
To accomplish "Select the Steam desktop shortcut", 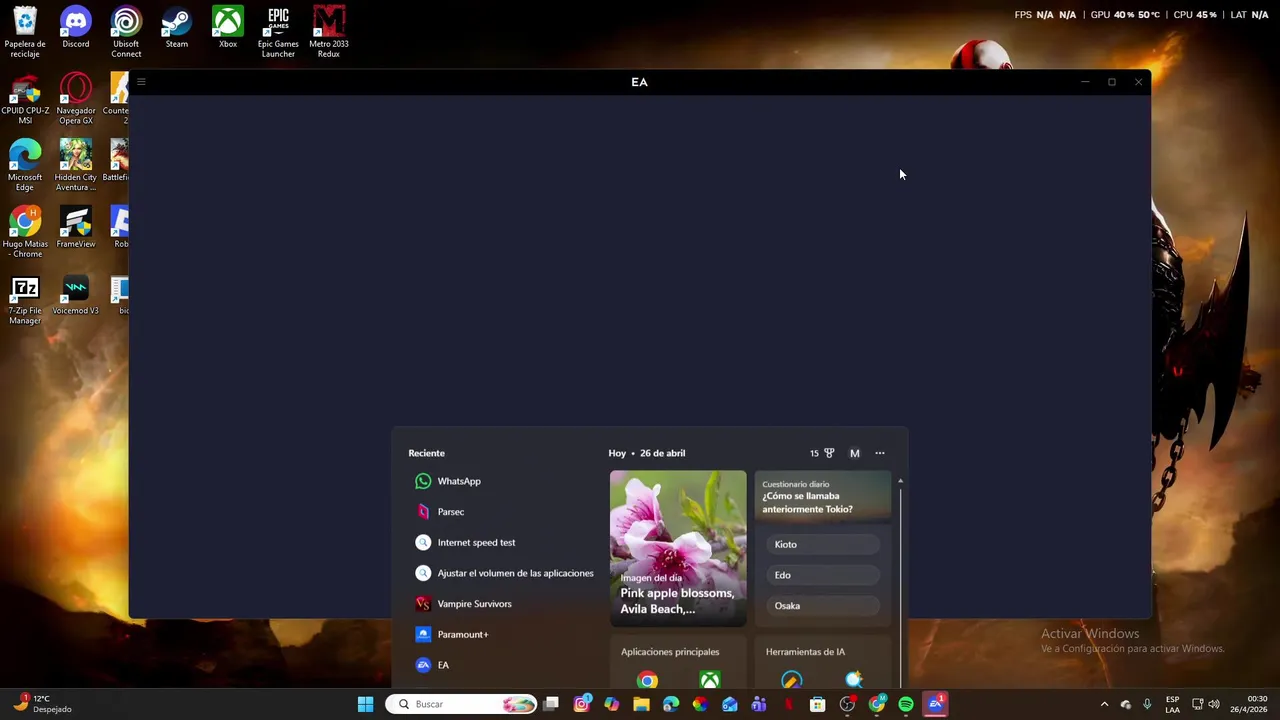I will tap(177, 27).
